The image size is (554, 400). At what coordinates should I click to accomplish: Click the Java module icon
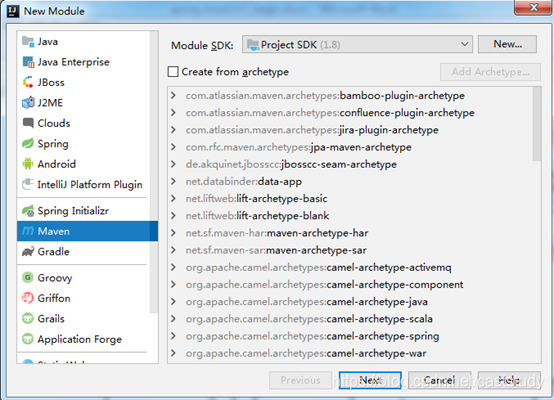28,42
